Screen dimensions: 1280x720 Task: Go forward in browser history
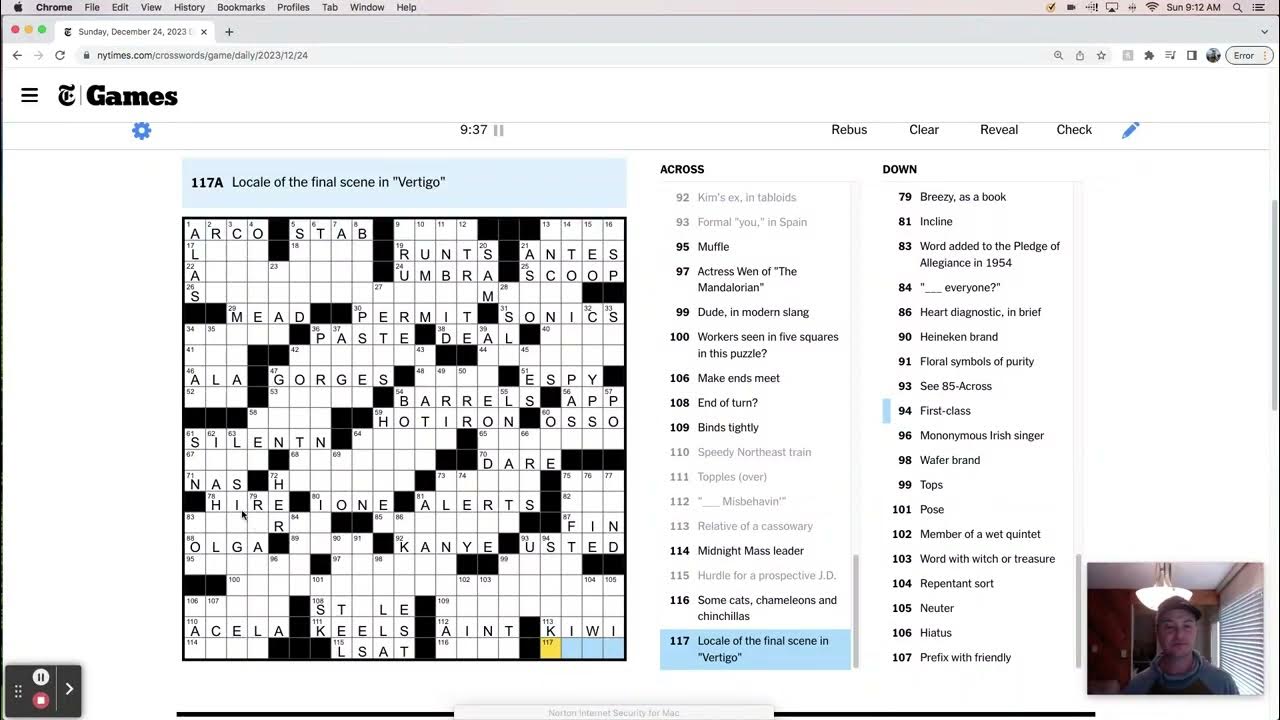pos(38,55)
